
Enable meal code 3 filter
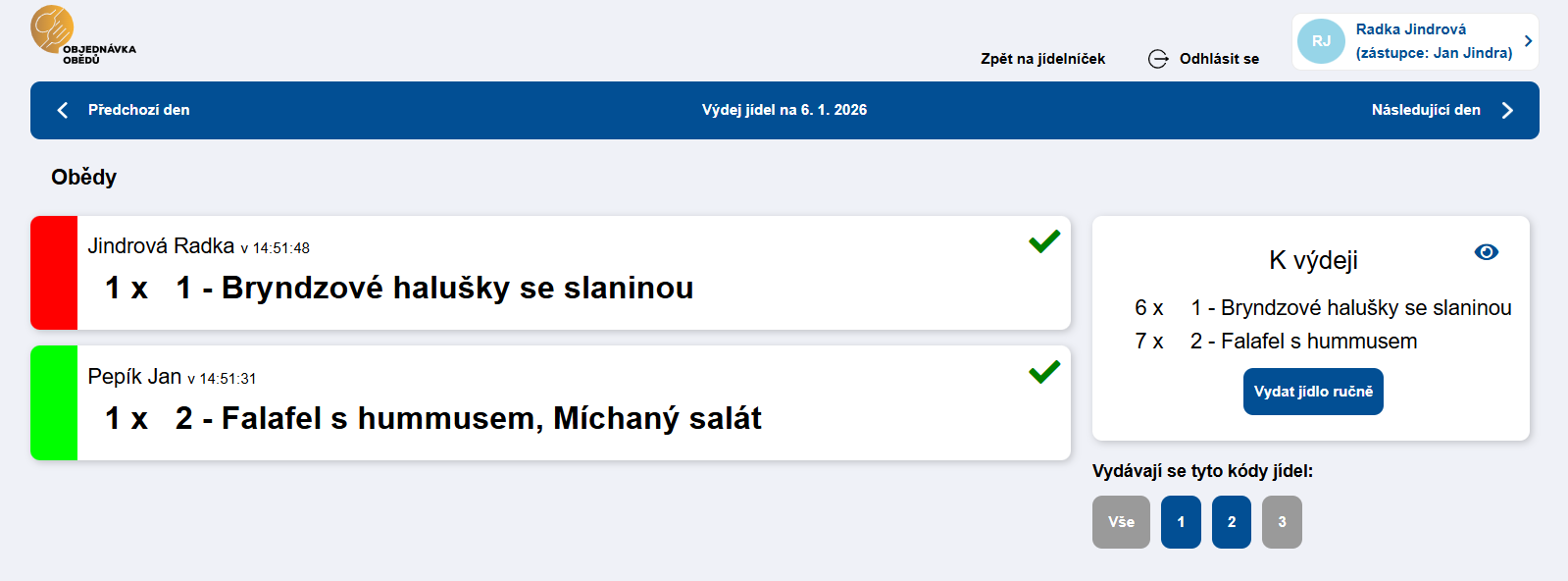point(1282,522)
